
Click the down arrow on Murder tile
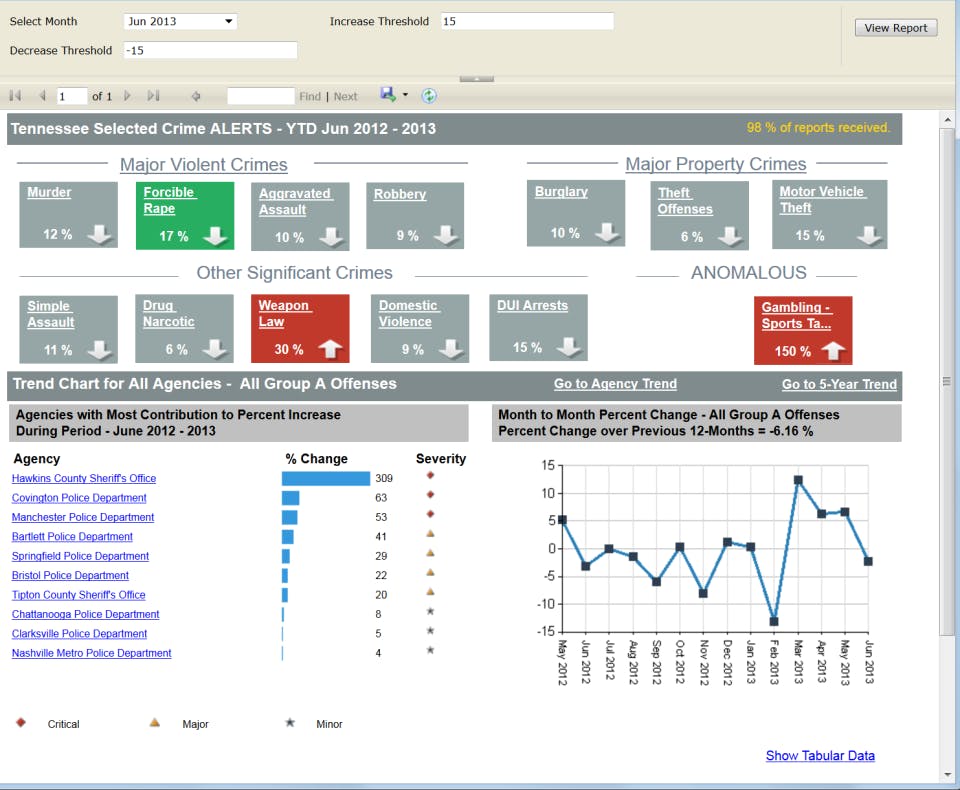tap(98, 234)
